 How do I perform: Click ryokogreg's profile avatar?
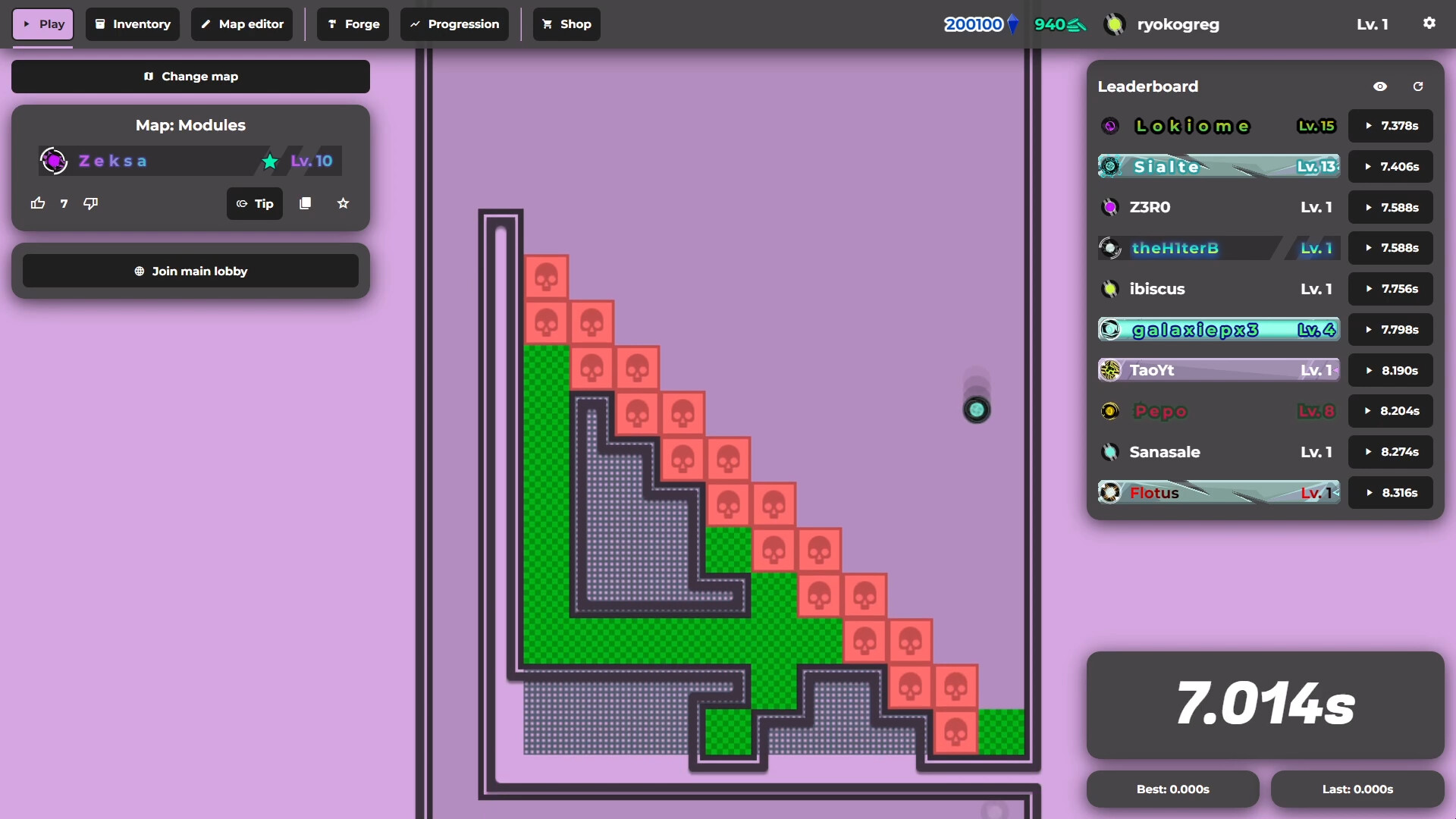(1114, 24)
